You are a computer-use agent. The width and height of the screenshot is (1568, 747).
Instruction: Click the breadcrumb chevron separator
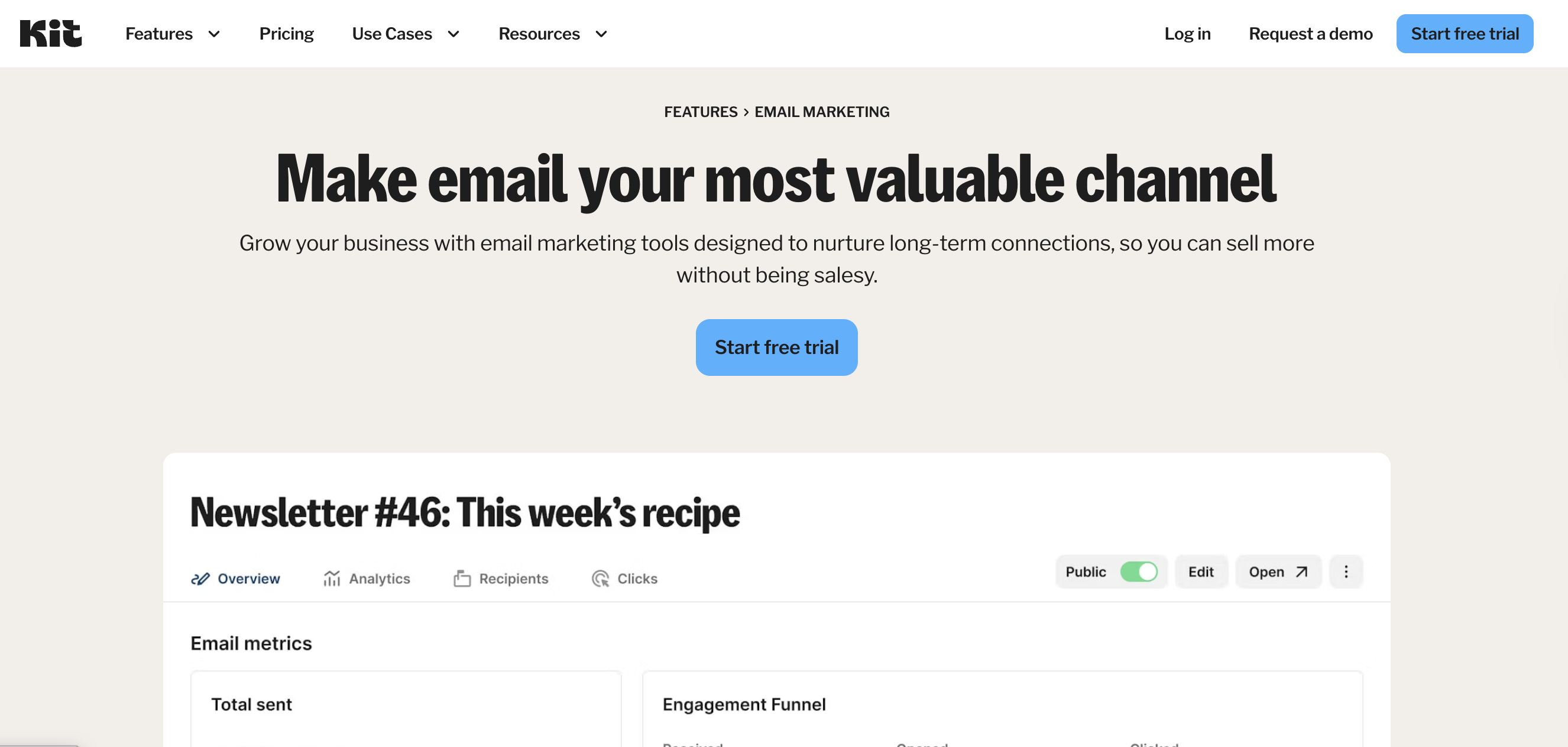(x=746, y=112)
